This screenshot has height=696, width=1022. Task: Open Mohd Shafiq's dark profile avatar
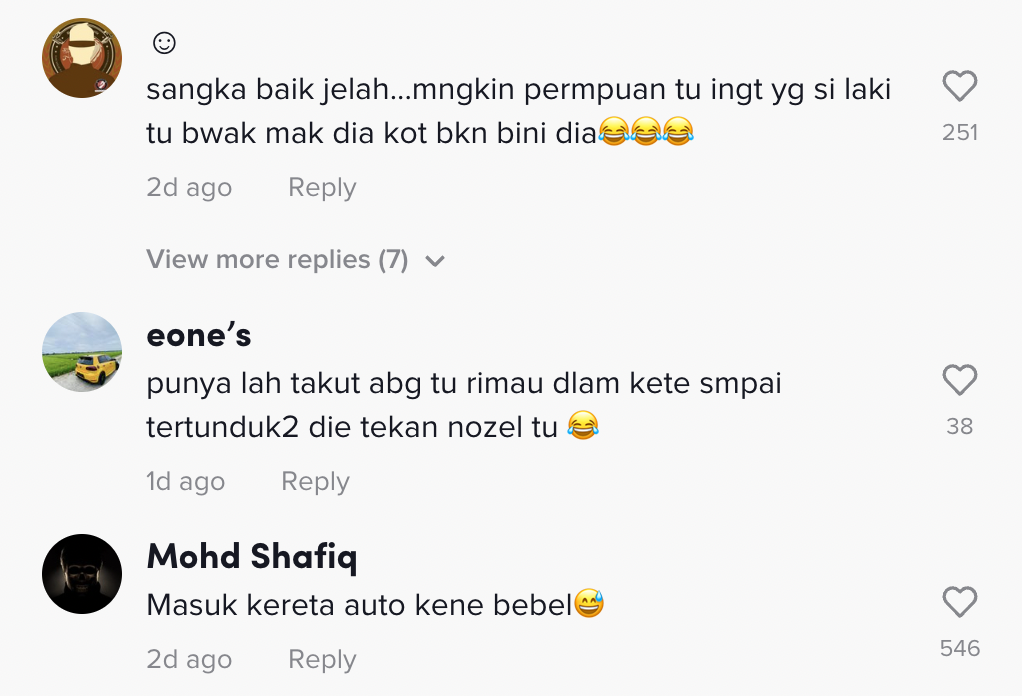coord(82,574)
